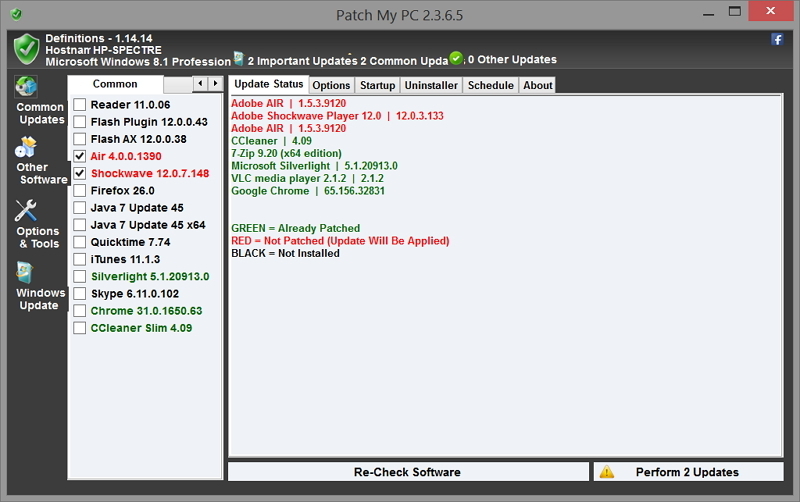800x502 pixels.
Task: Check the CCleaner Slim 4.09 checkbox
Action: pos(80,328)
